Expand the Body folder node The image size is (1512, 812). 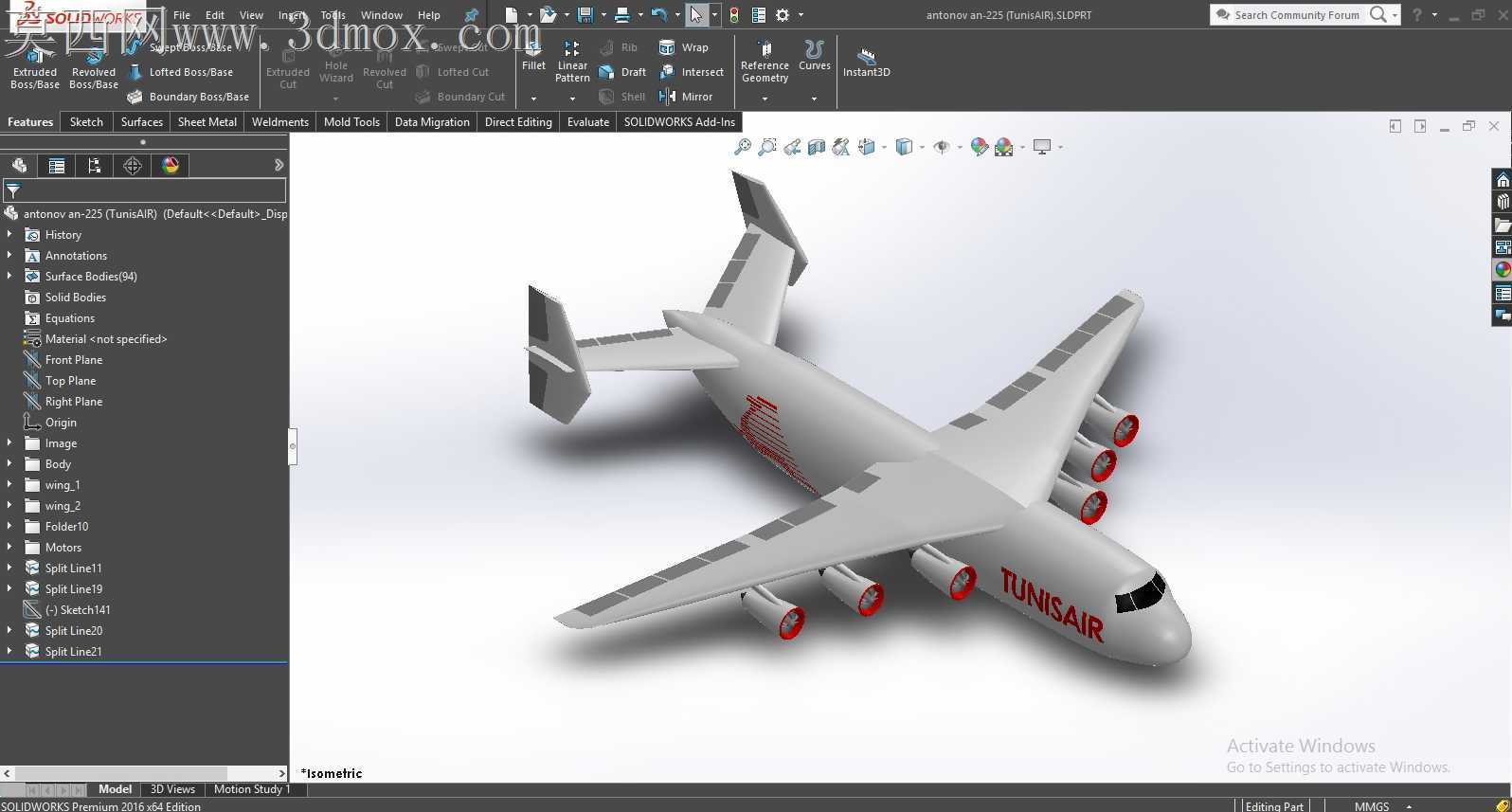pyautogui.click(x=9, y=463)
